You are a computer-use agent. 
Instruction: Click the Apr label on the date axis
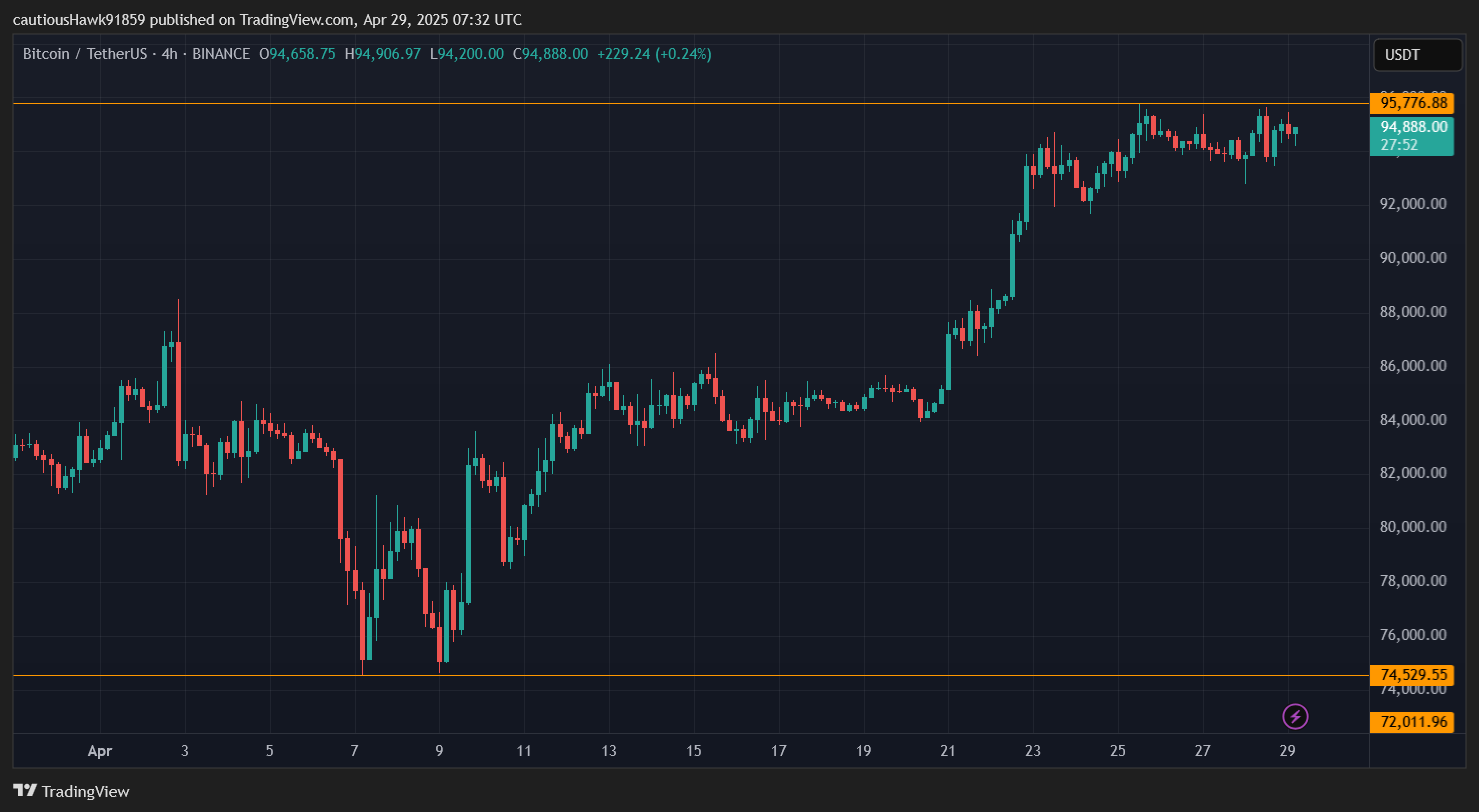point(99,751)
